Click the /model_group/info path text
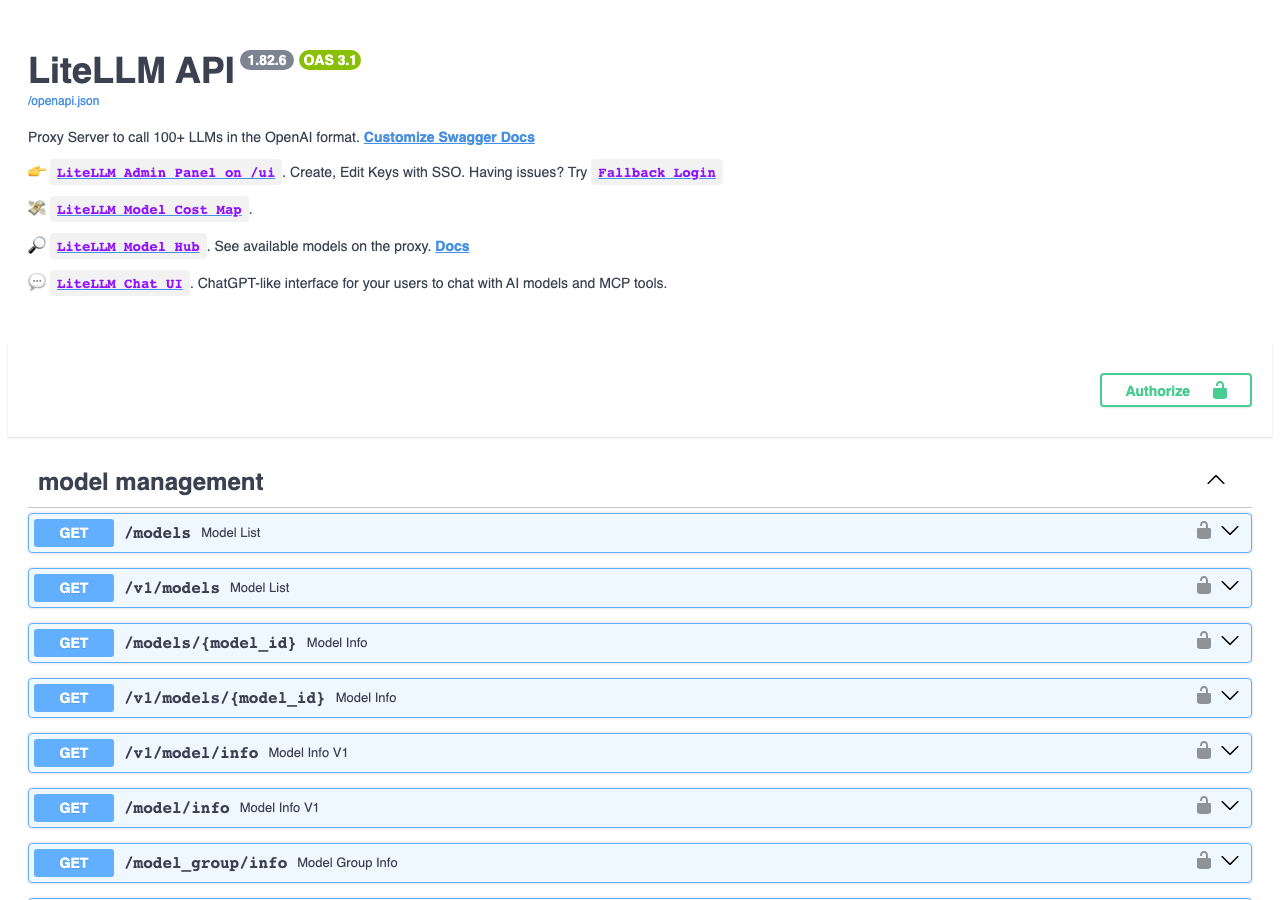This screenshot has height=900, width=1280. (x=206, y=863)
